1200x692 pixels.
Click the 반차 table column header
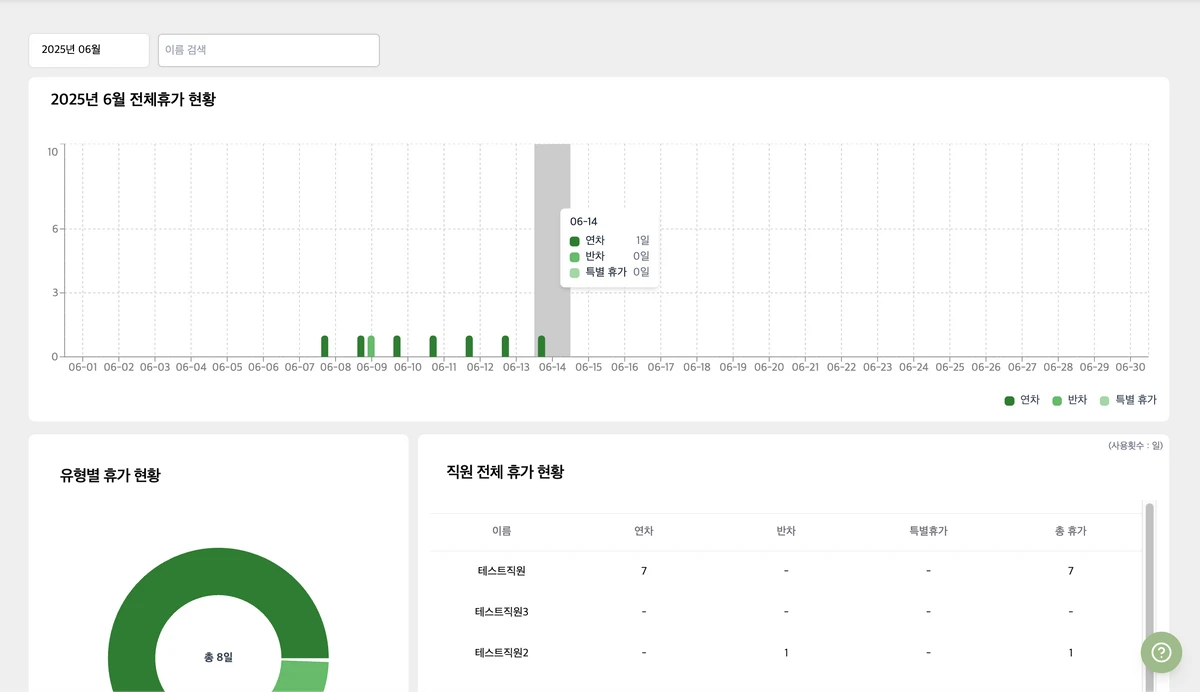click(x=786, y=531)
